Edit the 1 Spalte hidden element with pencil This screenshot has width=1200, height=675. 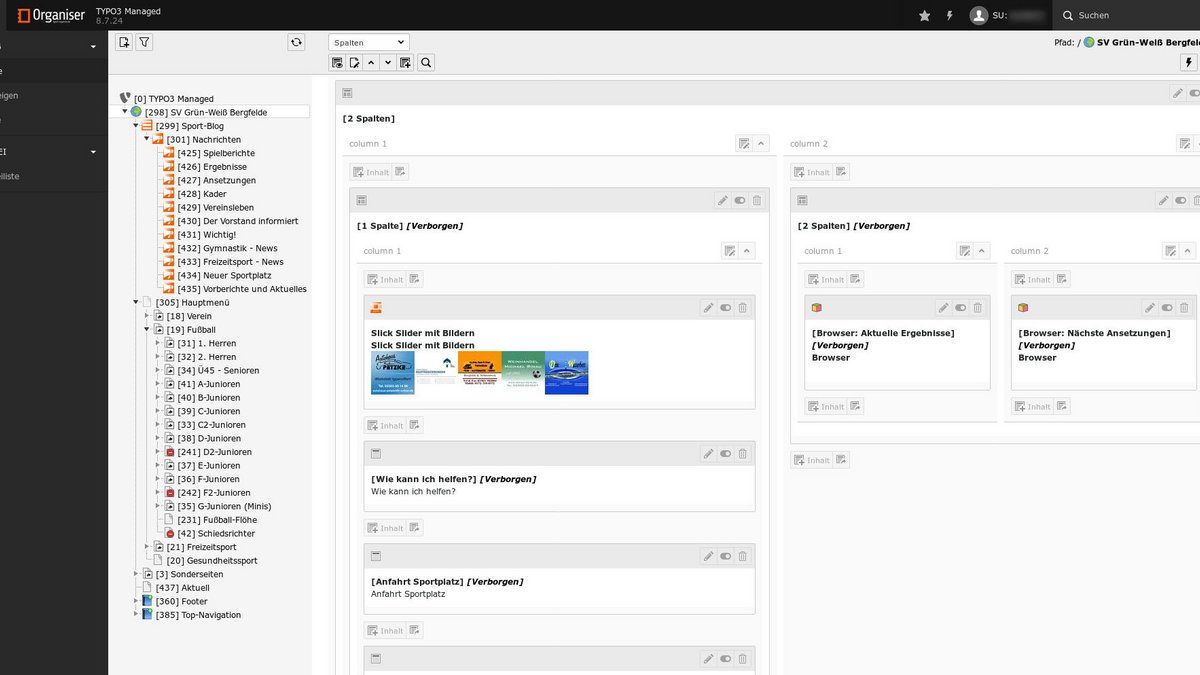722,200
